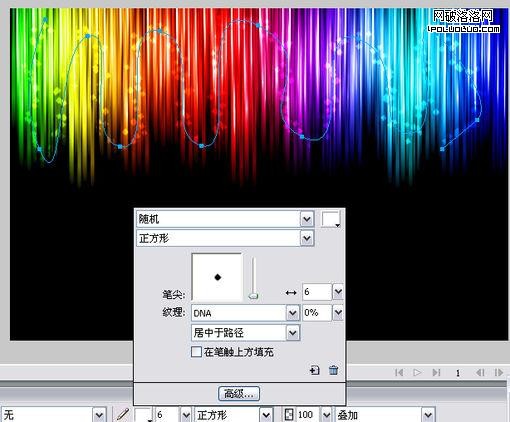510x422 pixels.
Task: Go to the last frame
Action: click(436, 372)
